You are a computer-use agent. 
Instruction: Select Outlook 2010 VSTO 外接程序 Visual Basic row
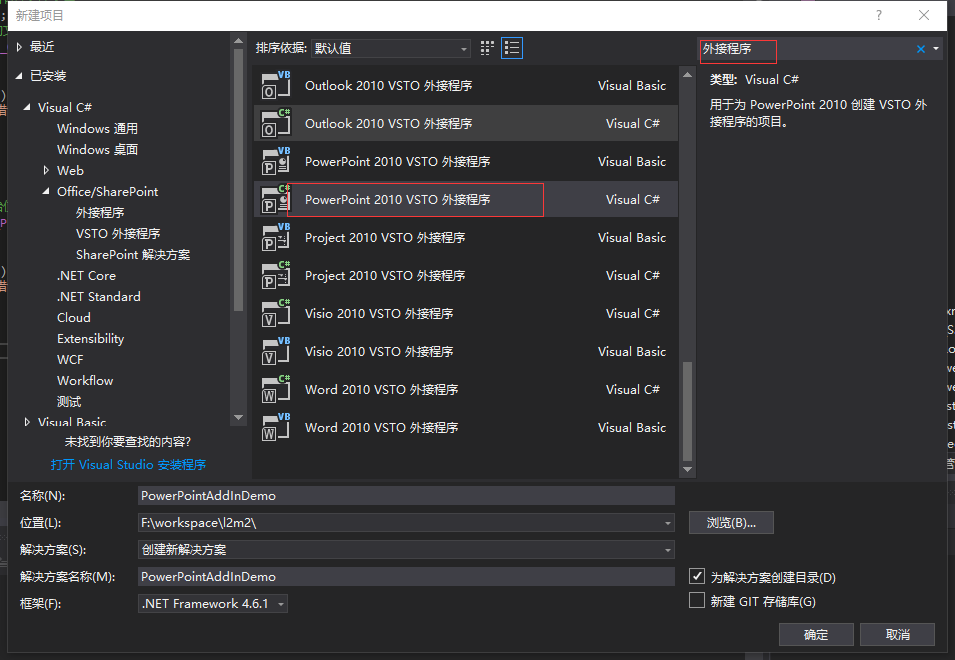click(465, 85)
